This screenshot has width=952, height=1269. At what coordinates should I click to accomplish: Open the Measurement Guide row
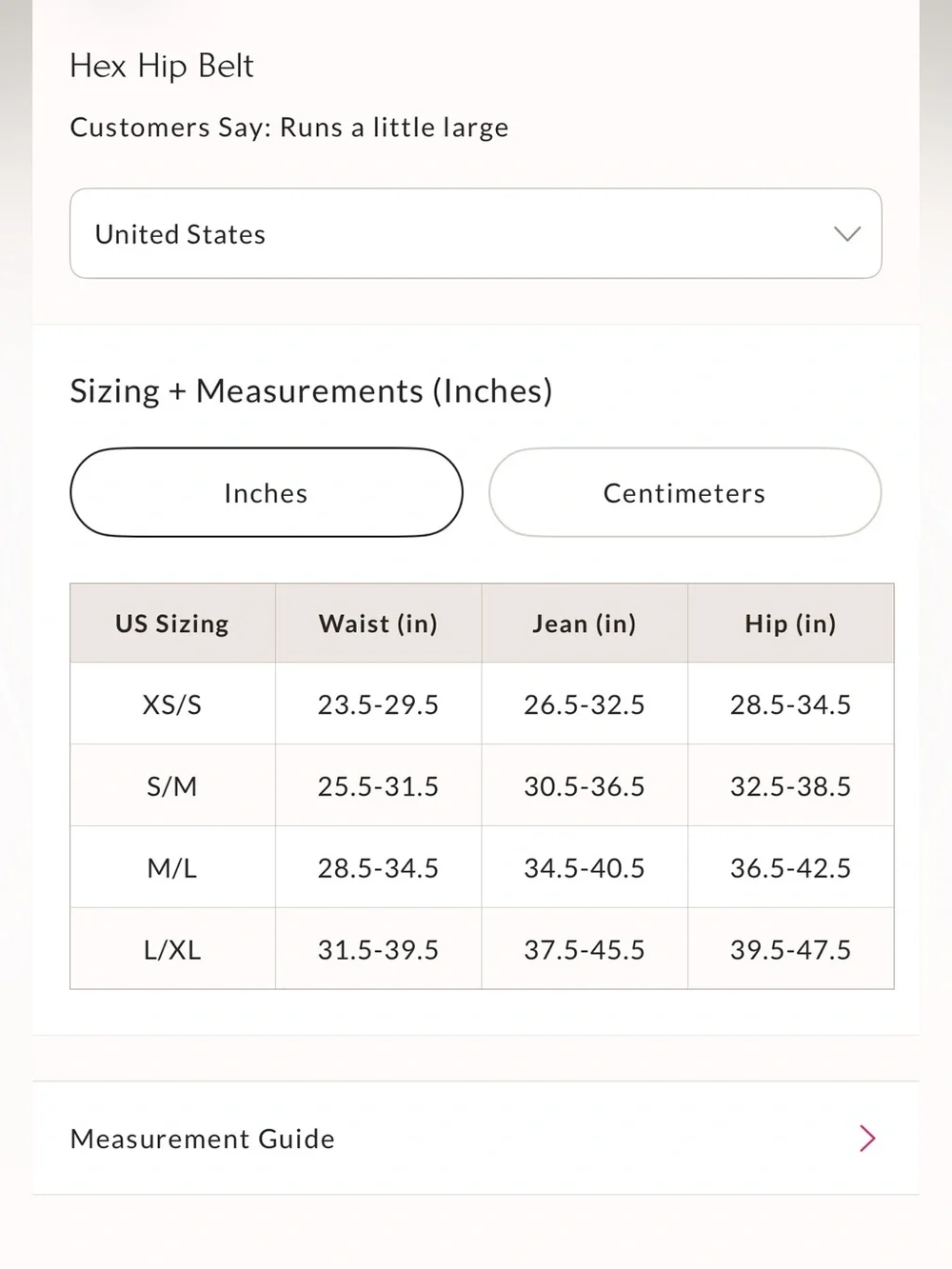(475, 1138)
